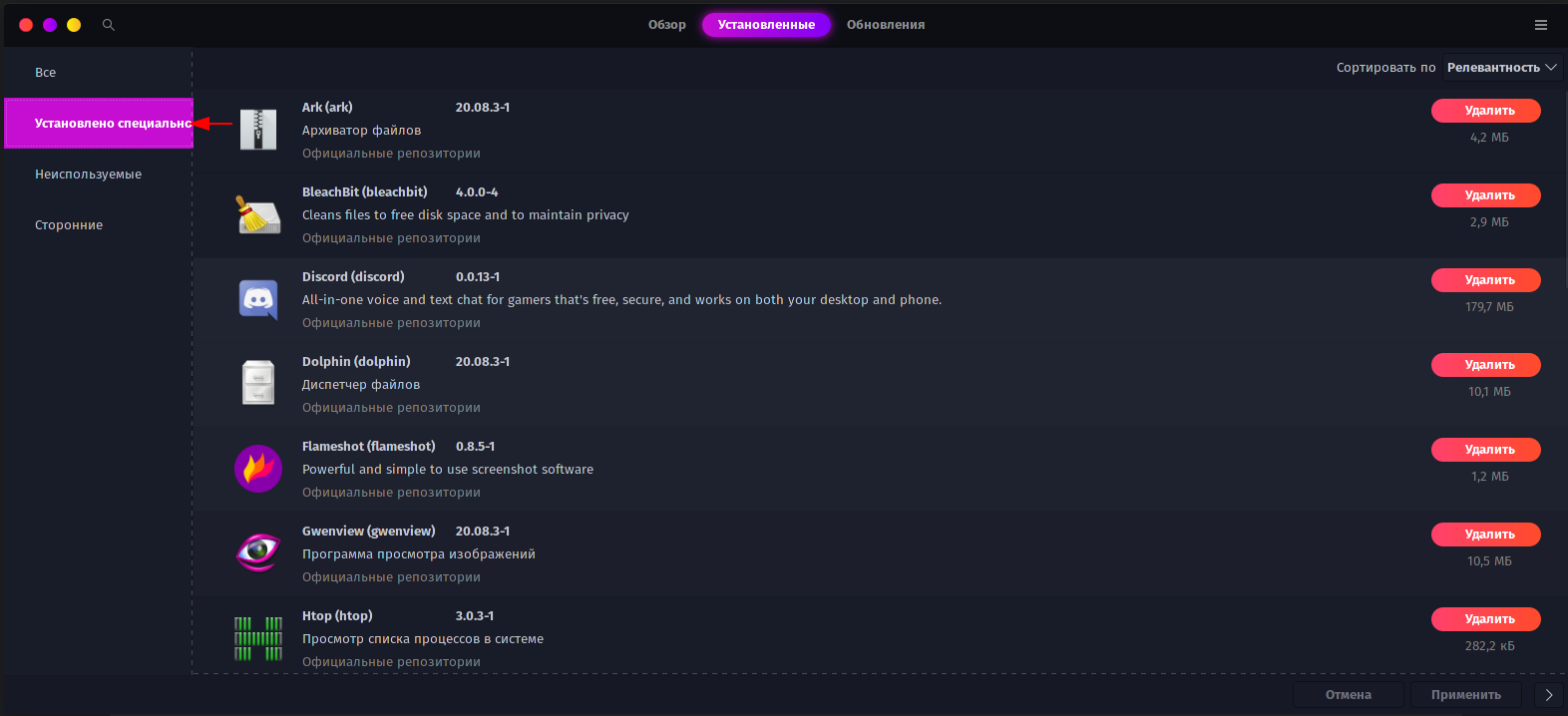Click the Отмена button

1349,695
